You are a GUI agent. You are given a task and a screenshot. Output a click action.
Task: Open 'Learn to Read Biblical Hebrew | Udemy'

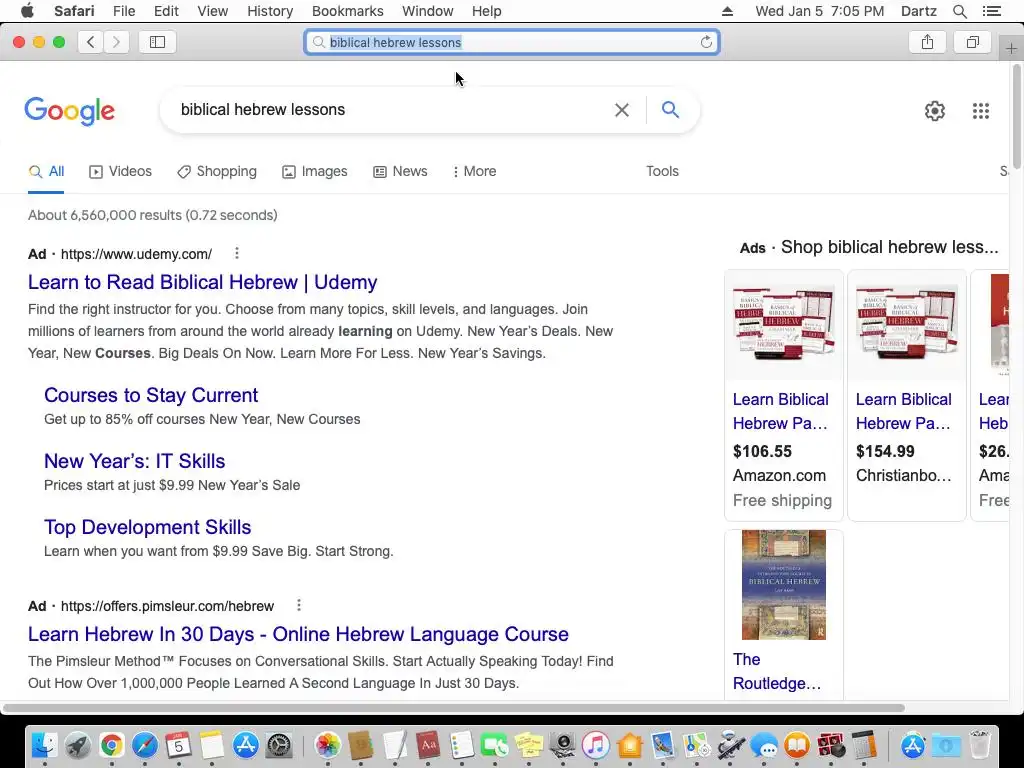click(202, 282)
